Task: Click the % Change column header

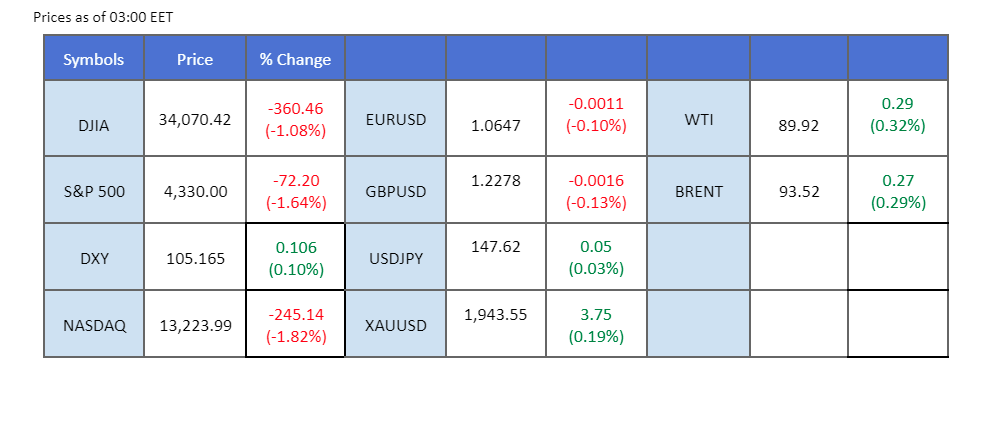Action: pyautogui.click(x=295, y=60)
